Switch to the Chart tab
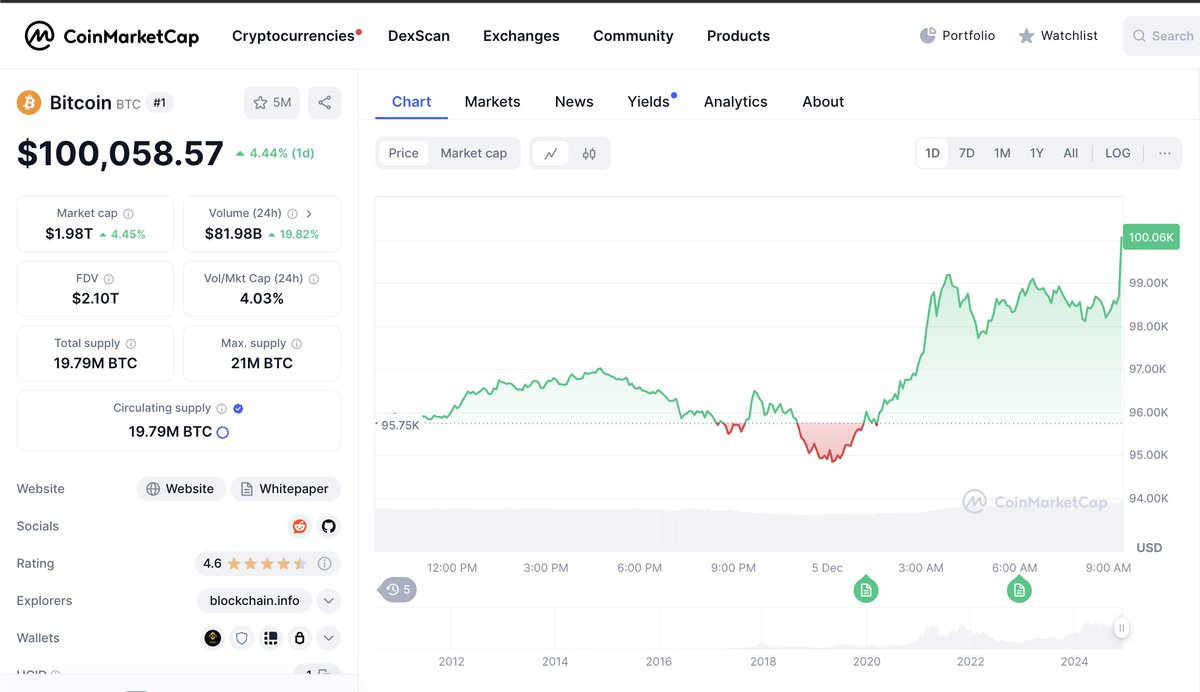 412,101
